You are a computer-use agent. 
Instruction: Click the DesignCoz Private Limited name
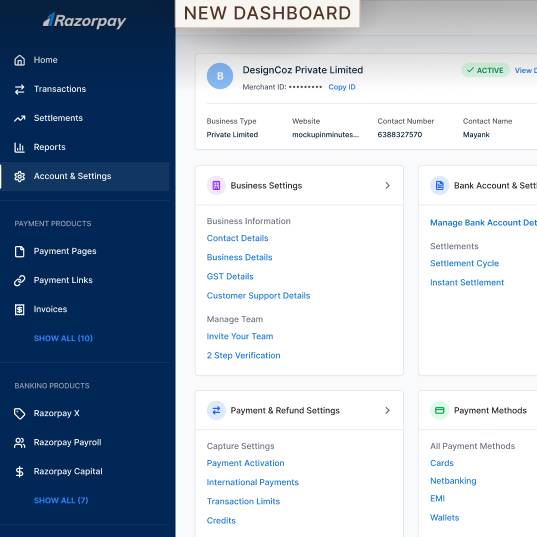pyautogui.click(x=303, y=70)
